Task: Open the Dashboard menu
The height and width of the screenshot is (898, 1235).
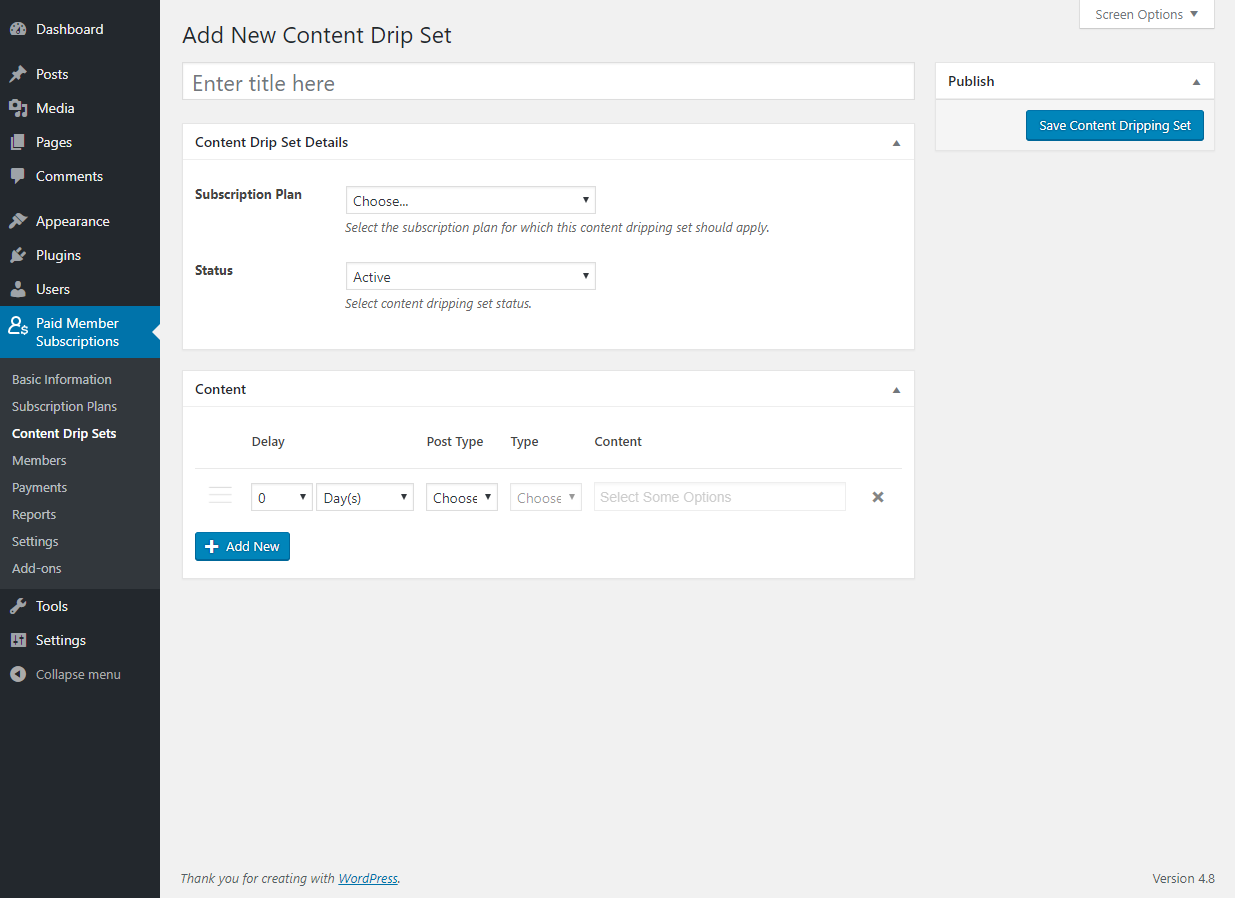Action: point(80,29)
